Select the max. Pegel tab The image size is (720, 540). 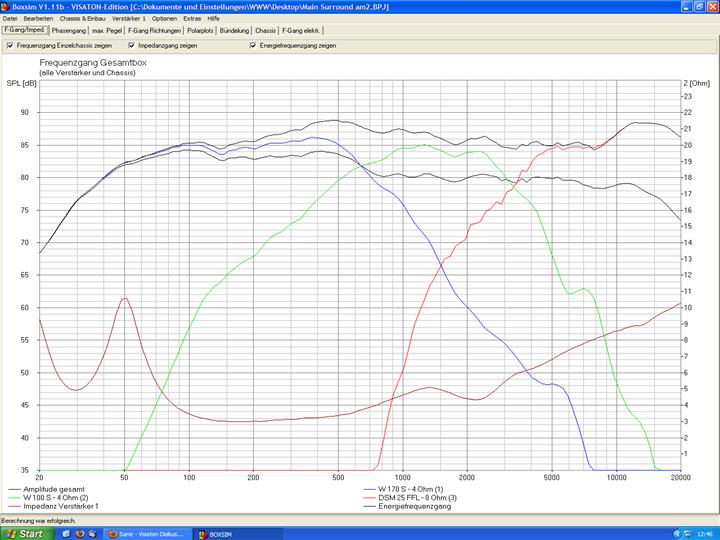click(107, 31)
